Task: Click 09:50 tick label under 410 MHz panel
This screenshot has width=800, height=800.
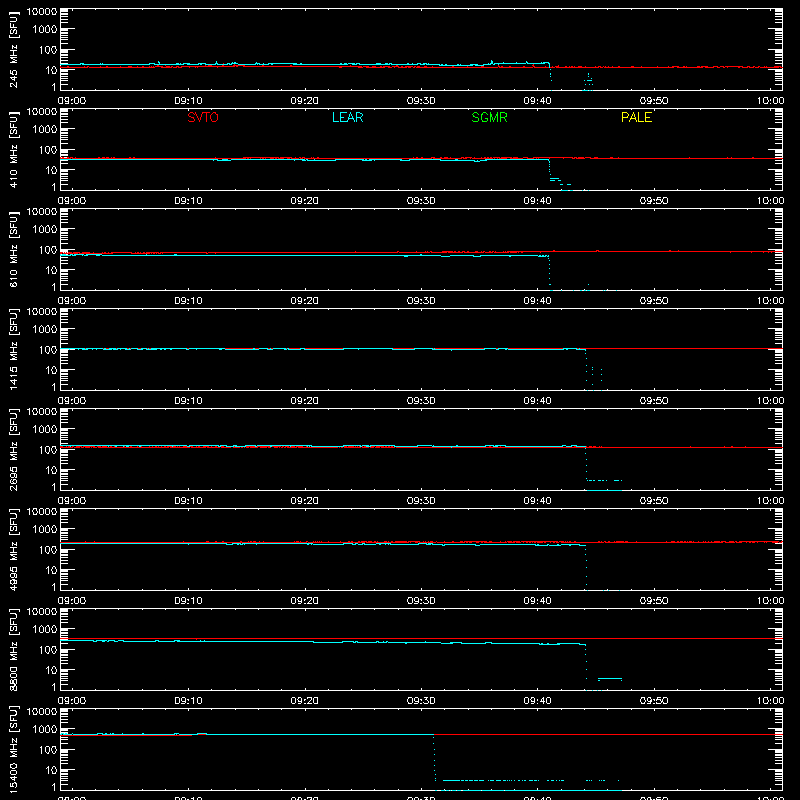Action: (x=654, y=201)
